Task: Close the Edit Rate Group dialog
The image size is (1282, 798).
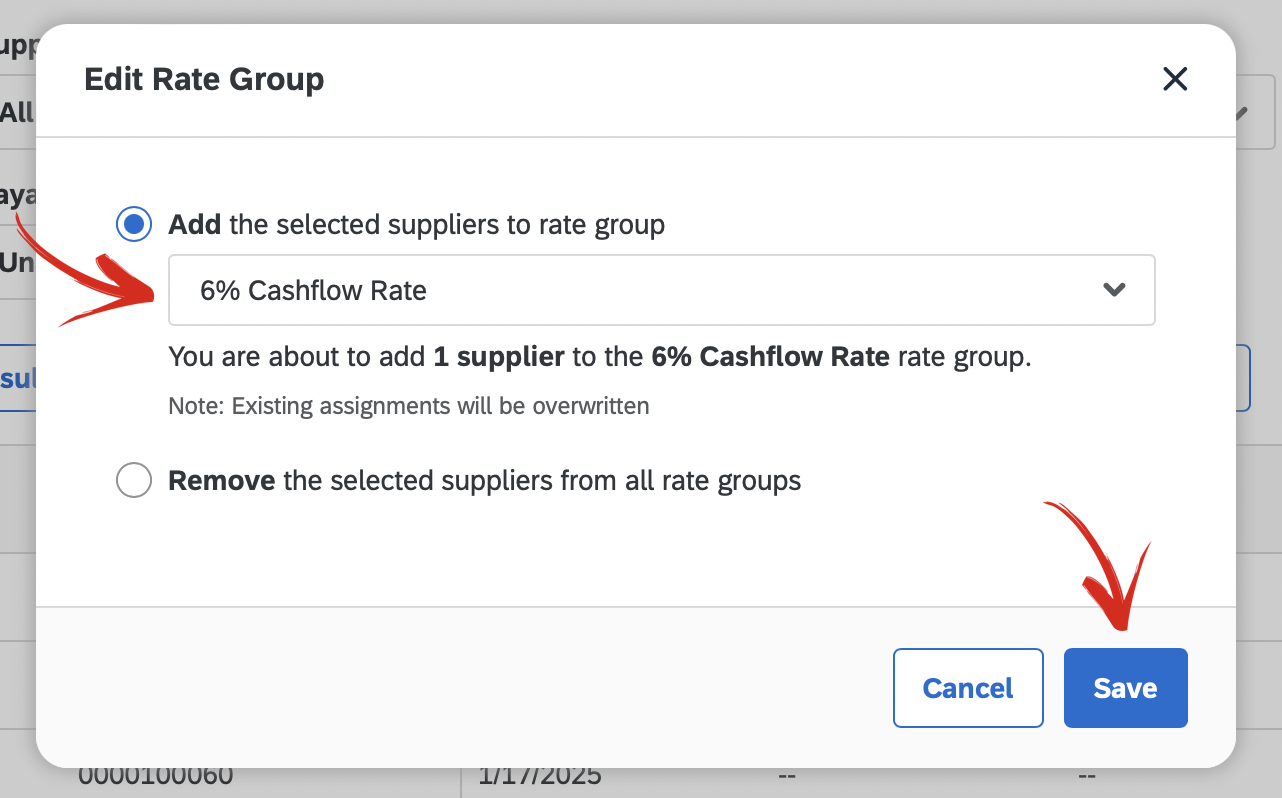Action: [x=1175, y=79]
